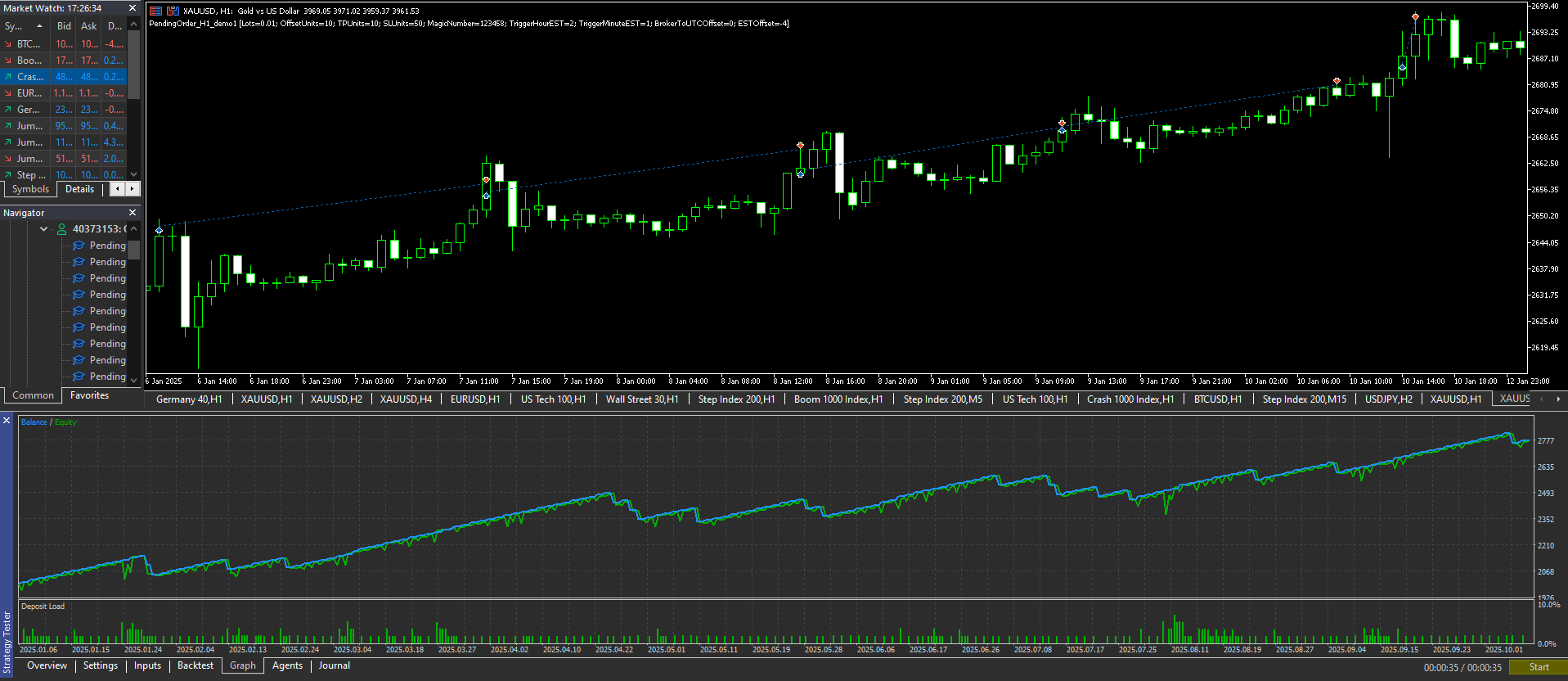Viewport: 1568px width, 681px height.
Task: Switch to EURUSD,H1 chart tab
Action: (x=475, y=399)
